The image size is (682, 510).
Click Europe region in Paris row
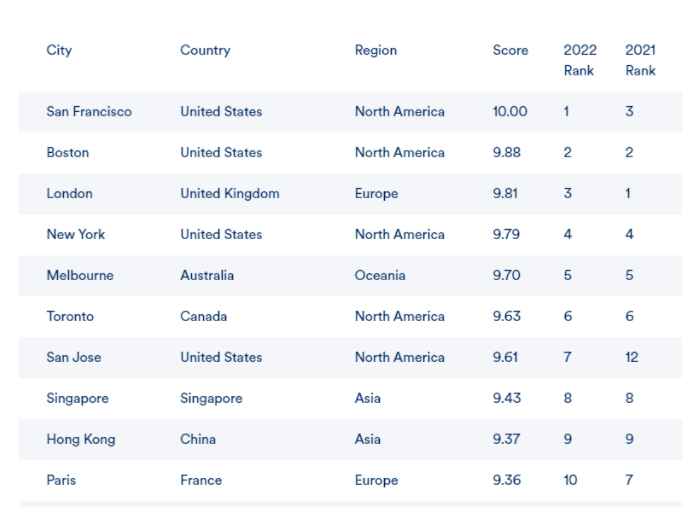pos(377,480)
